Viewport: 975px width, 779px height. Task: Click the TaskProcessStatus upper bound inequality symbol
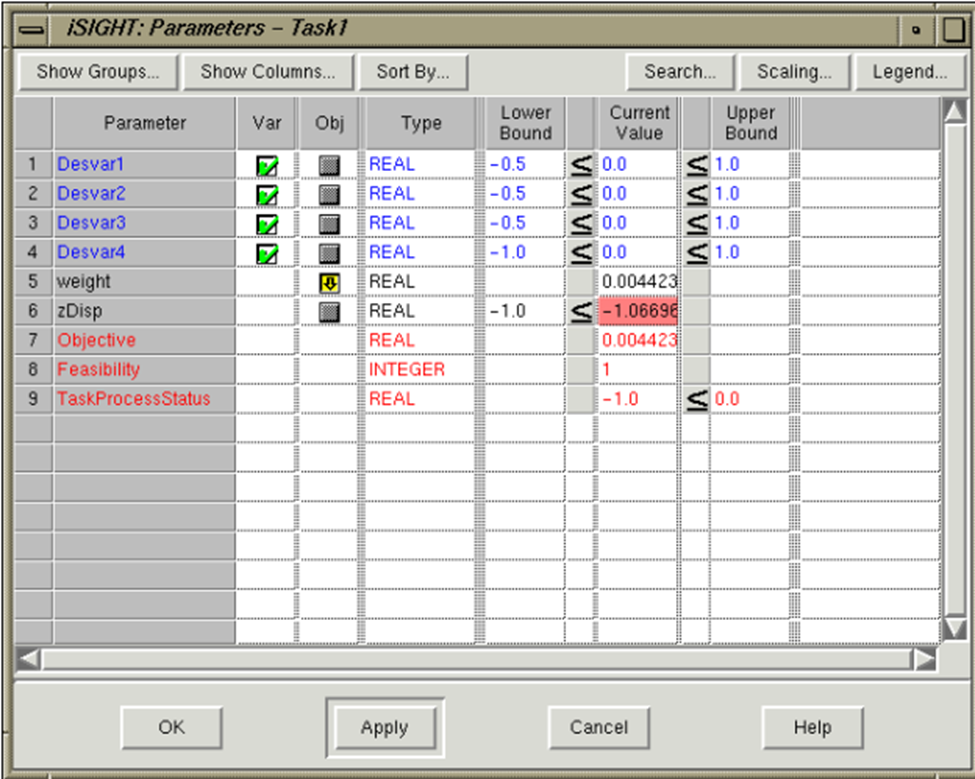697,400
